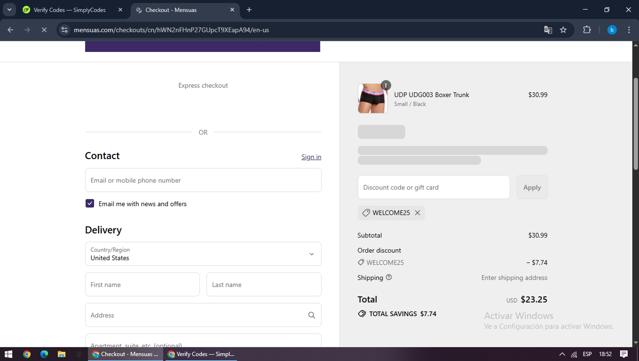Click the address search magnifier icon
Image resolution: width=639 pixels, height=361 pixels.
click(311, 315)
